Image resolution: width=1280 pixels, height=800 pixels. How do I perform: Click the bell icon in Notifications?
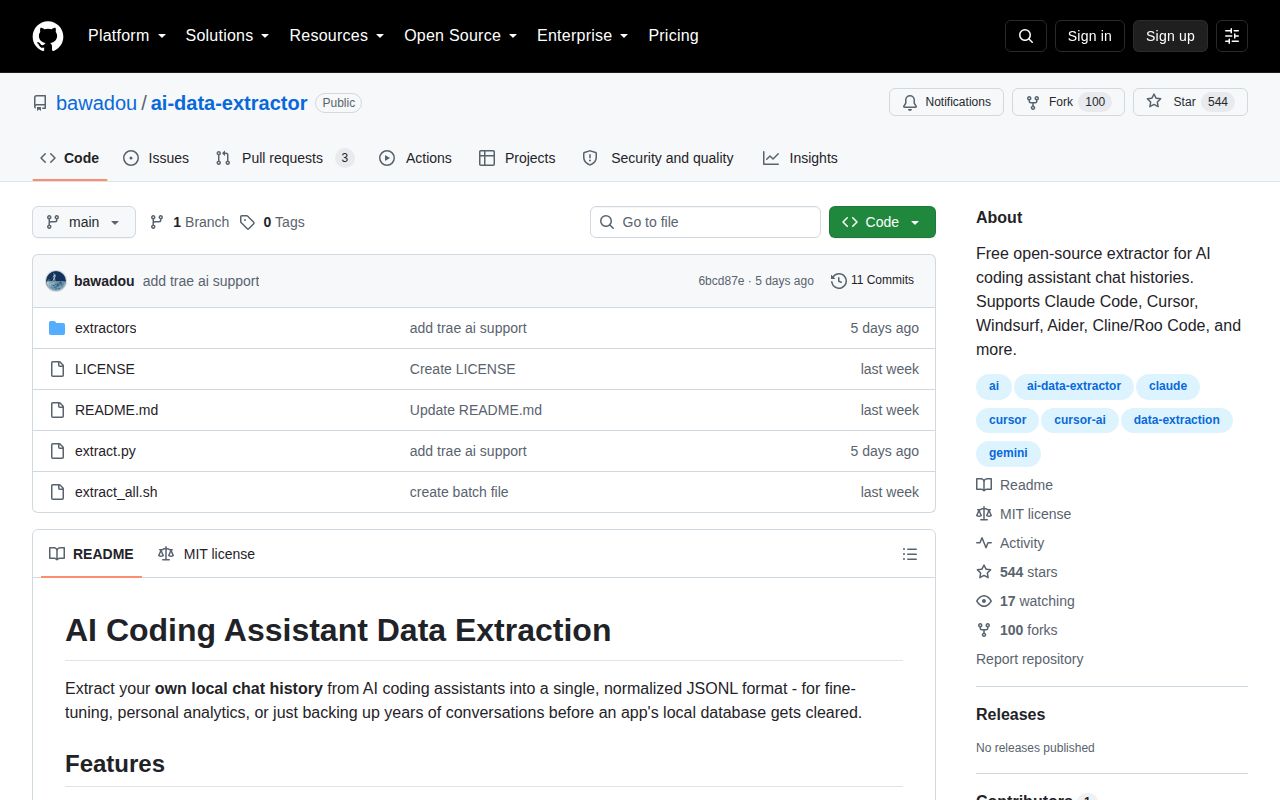coord(910,102)
